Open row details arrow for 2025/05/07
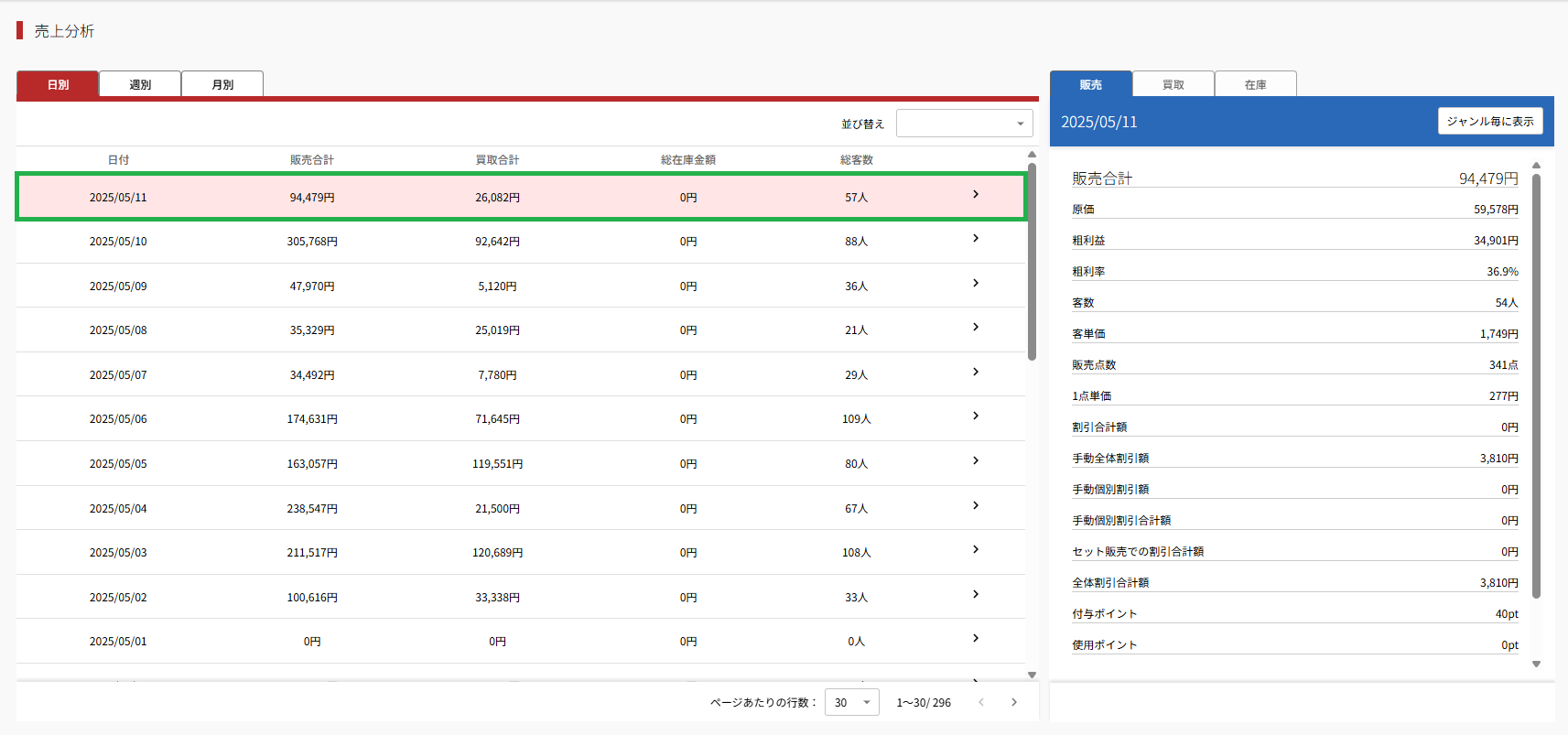The image size is (1568, 735). [x=976, y=372]
